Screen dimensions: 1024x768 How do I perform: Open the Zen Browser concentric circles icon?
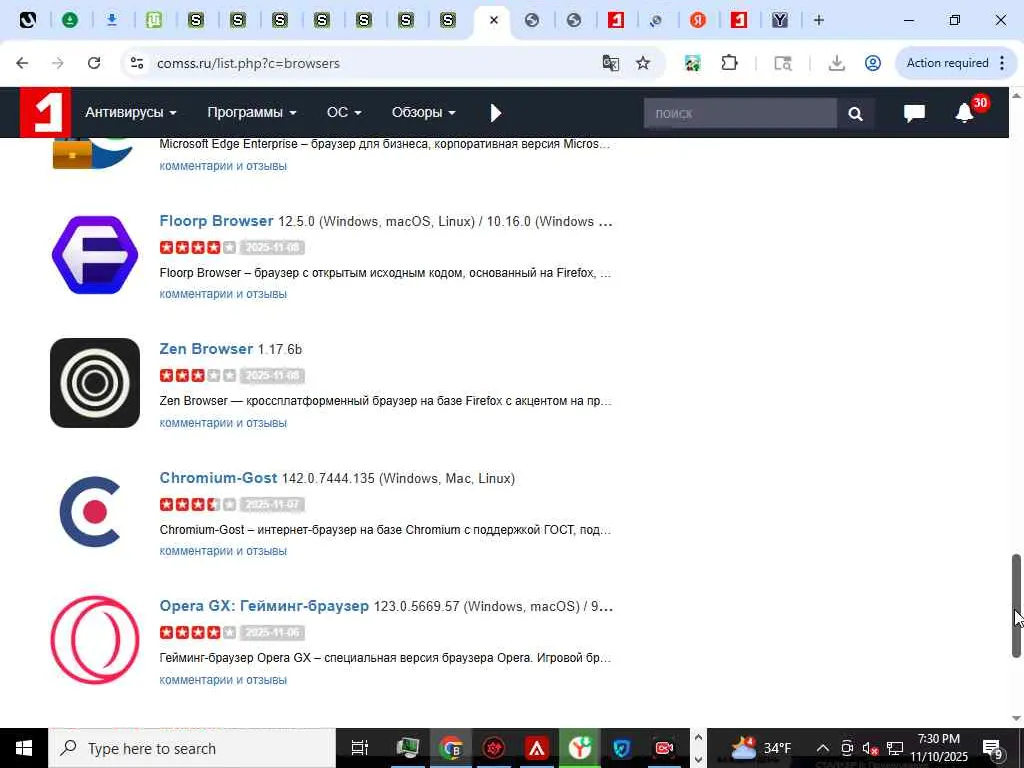95,383
